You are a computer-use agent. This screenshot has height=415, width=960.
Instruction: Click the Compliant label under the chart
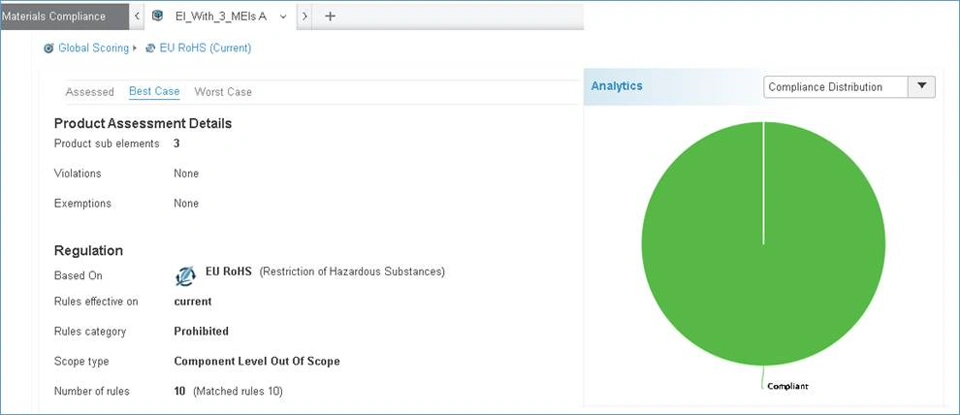click(787, 385)
